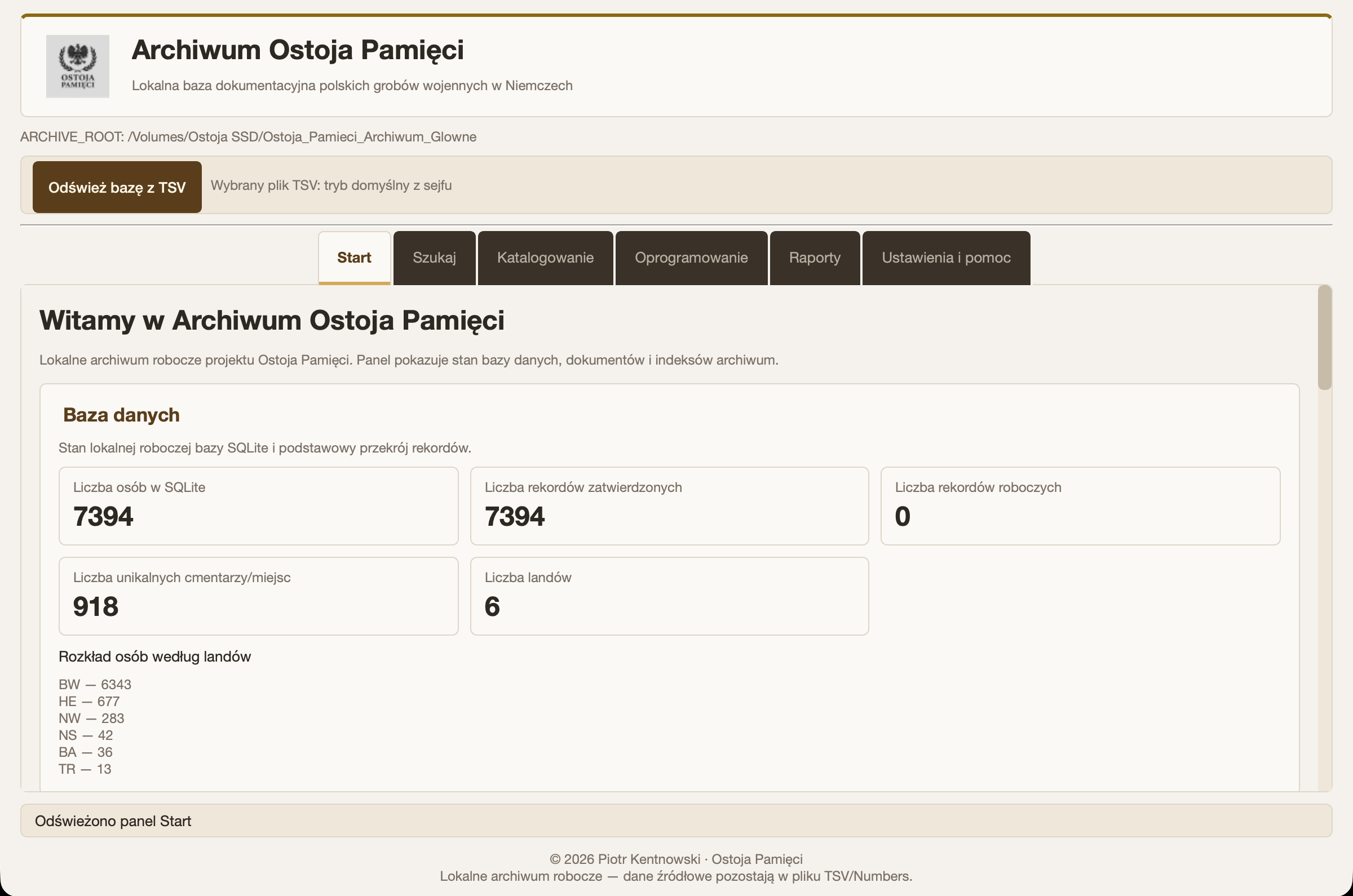
Task: Click the Ostoja Pamięci logo image
Action: point(77,66)
